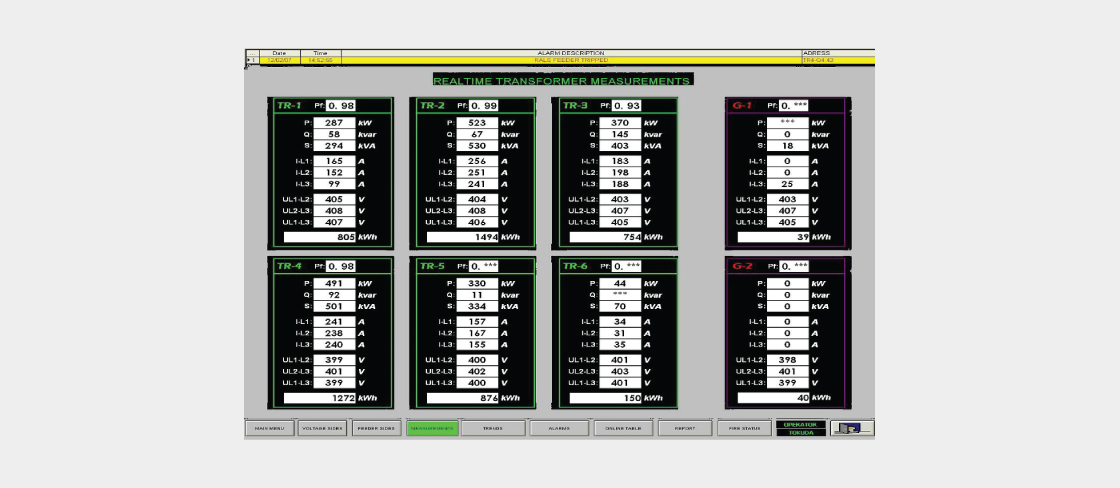Click the TR-3 panel title
The image size is (1120, 488).
575,106
